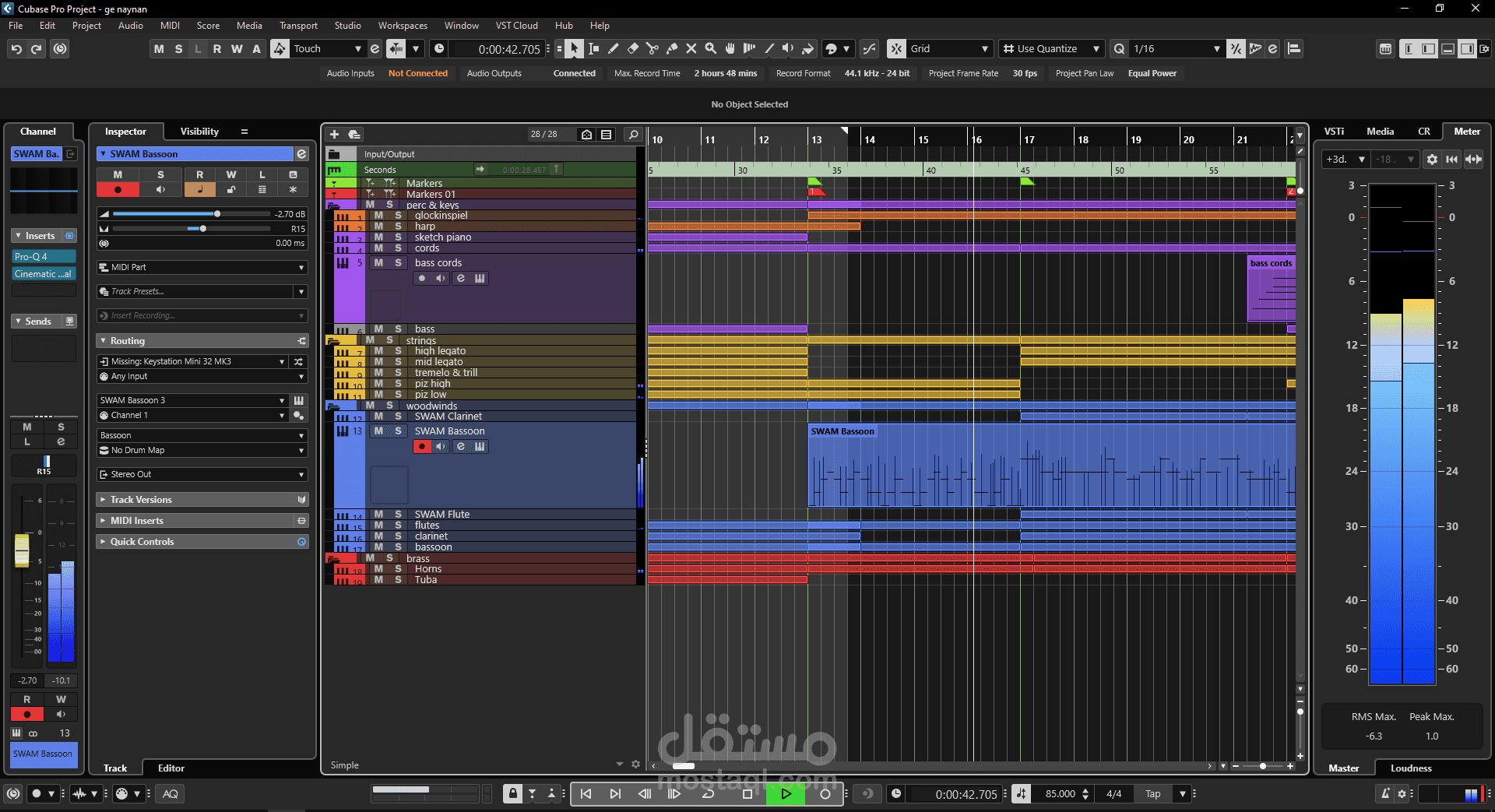Click the Redo arrow icon
1495x812 pixels.
[37, 49]
